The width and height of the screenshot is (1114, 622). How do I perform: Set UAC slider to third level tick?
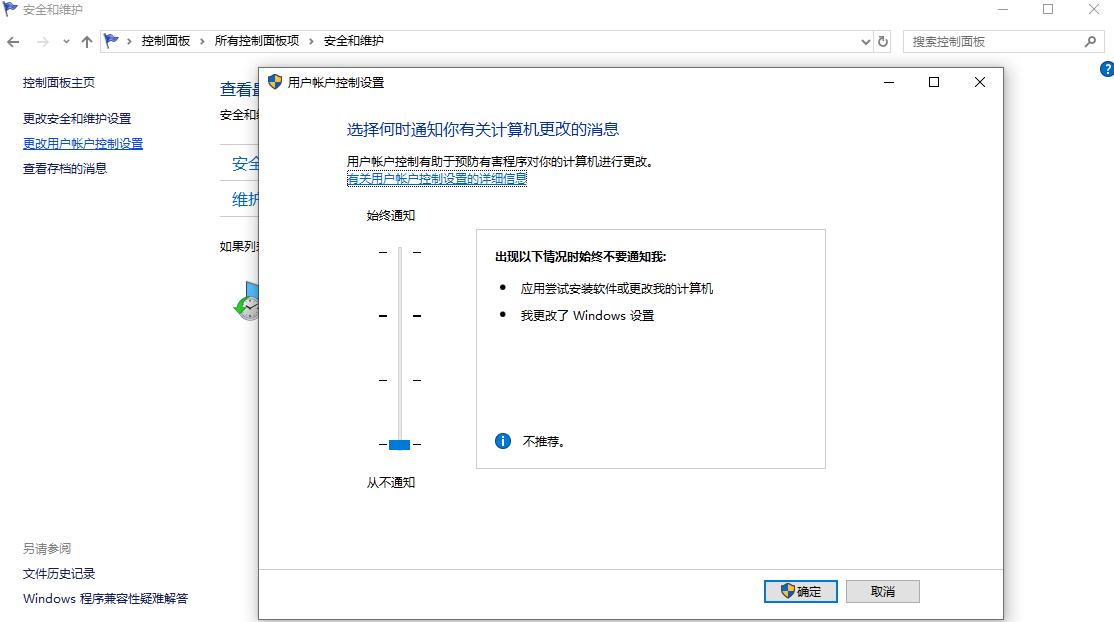400,380
